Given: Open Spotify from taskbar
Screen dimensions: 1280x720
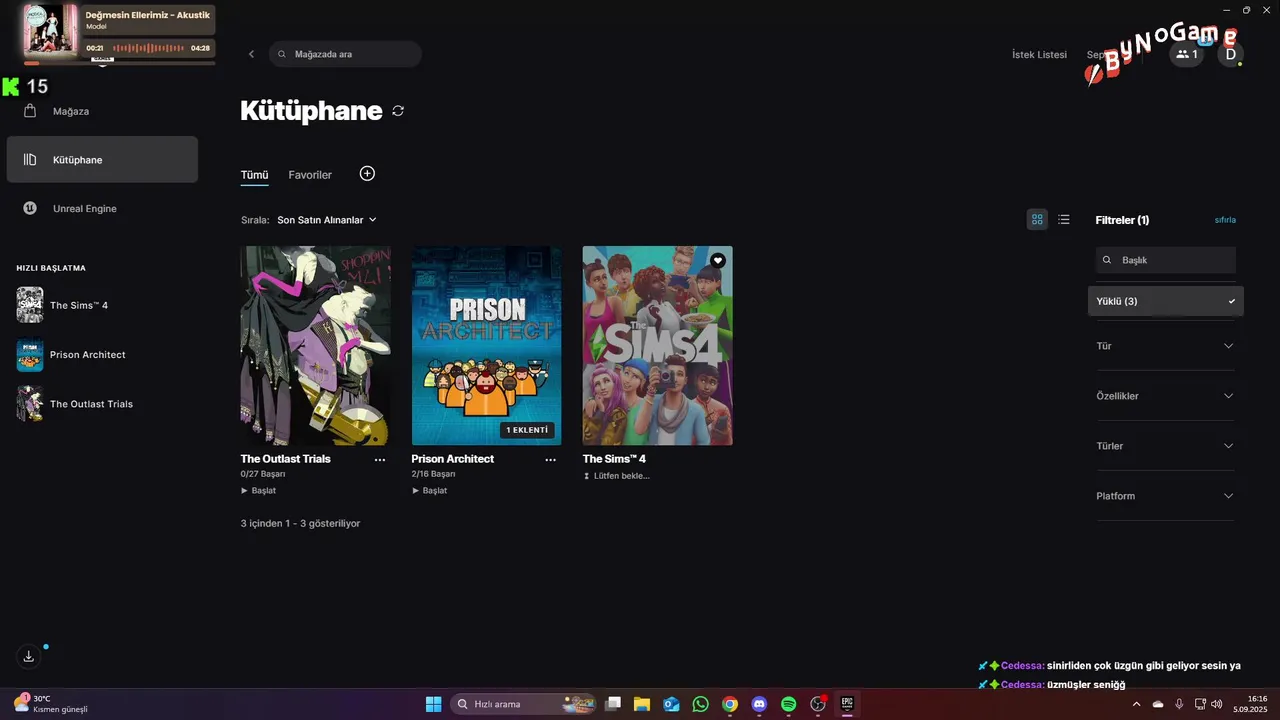Looking at the screenshot, I should coord(788,704).
